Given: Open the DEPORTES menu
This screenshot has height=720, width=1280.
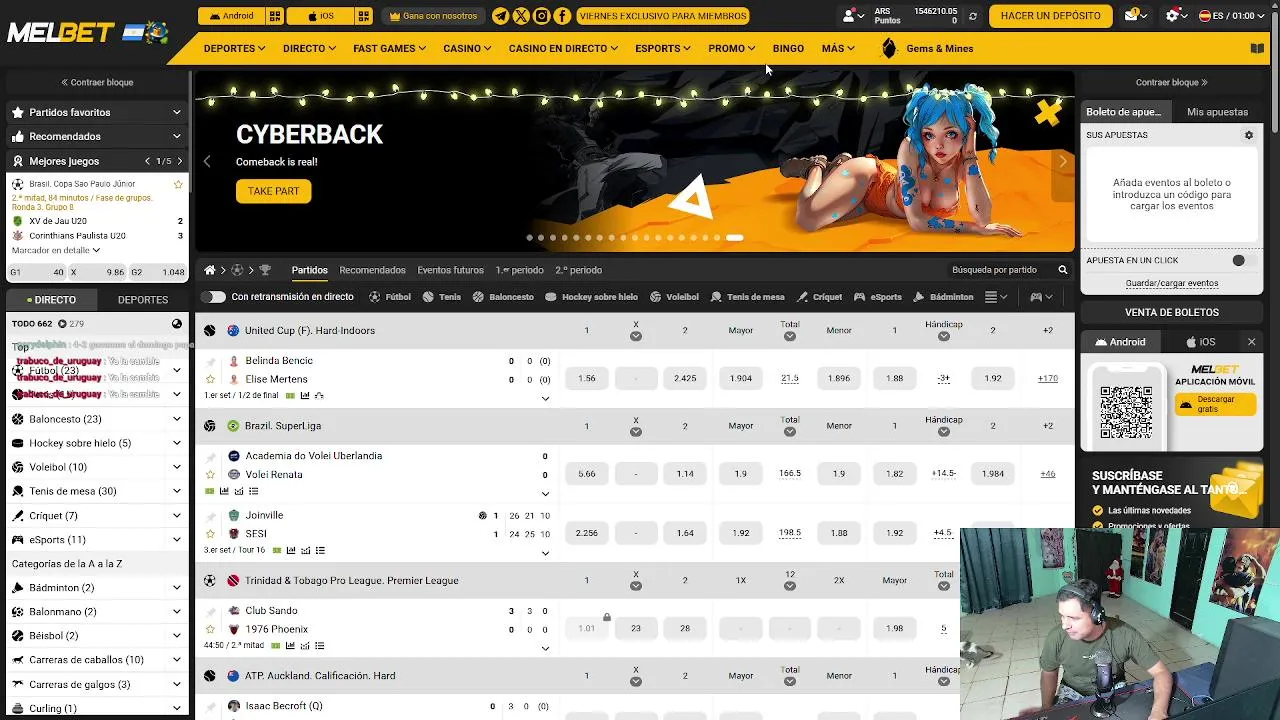Looking at the screenshot, I should [x=234, y=49].
